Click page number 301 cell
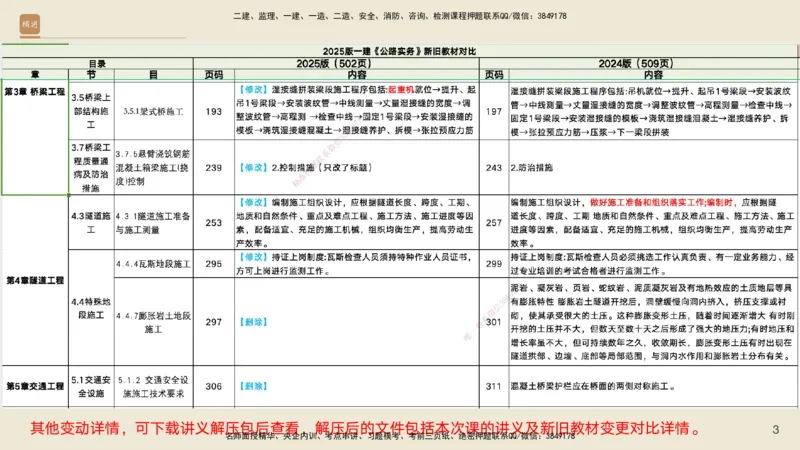This screenshot has height=450, width=800. [x=494, y=322]
